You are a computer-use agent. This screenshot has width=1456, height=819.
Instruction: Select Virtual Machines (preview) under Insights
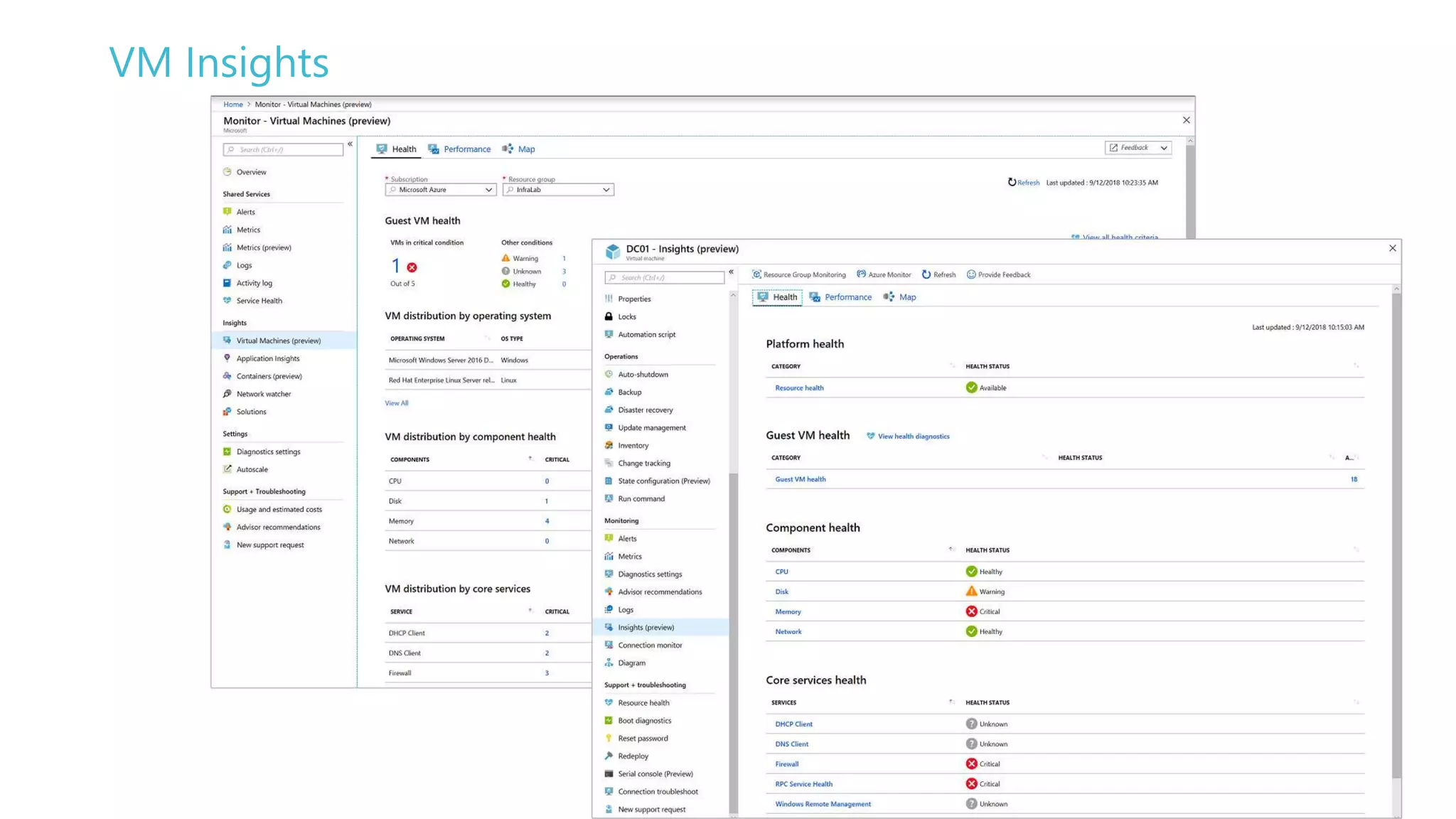[x=284, y=341]
